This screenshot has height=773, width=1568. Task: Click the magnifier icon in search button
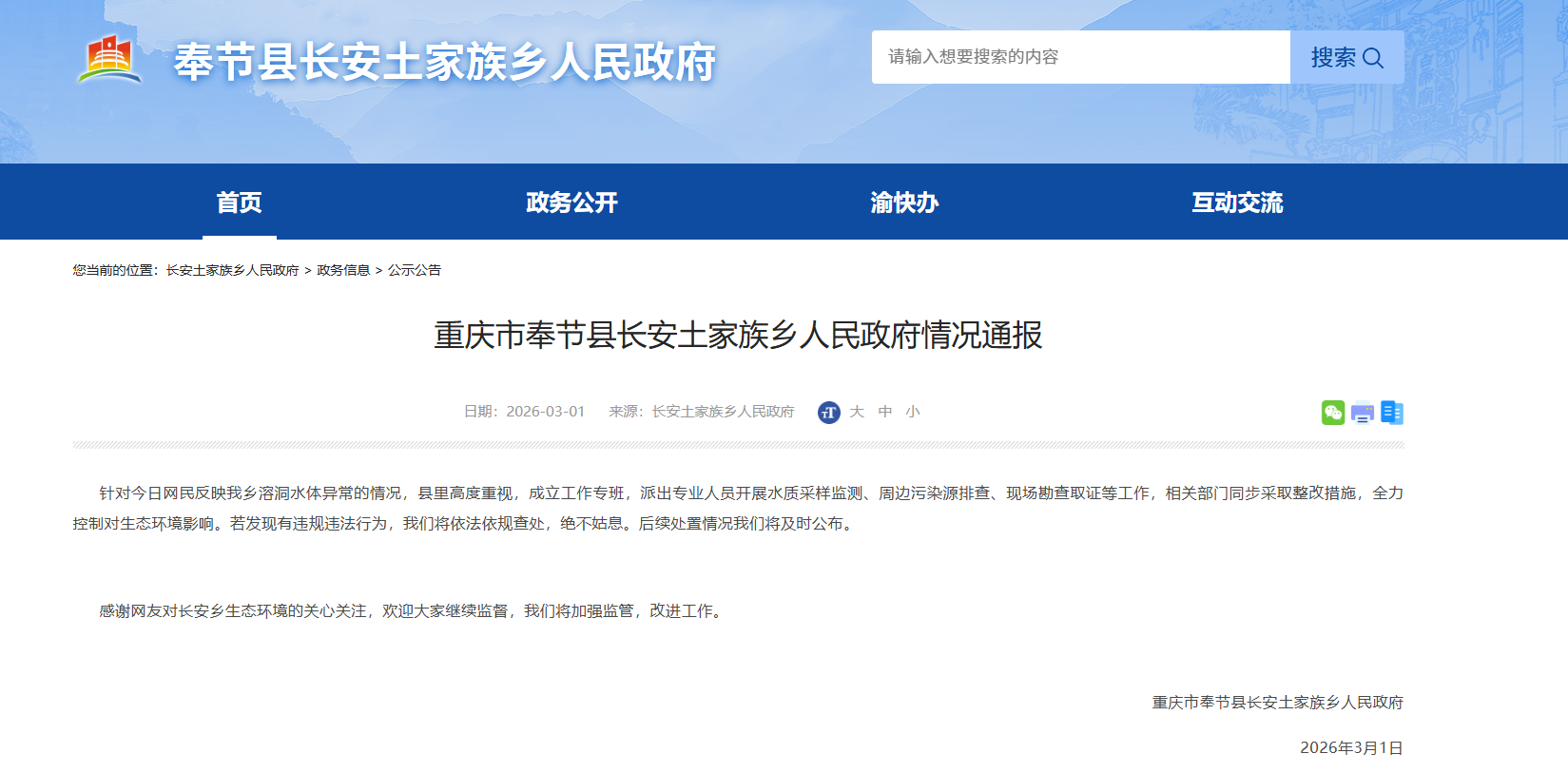point(1372,58)
